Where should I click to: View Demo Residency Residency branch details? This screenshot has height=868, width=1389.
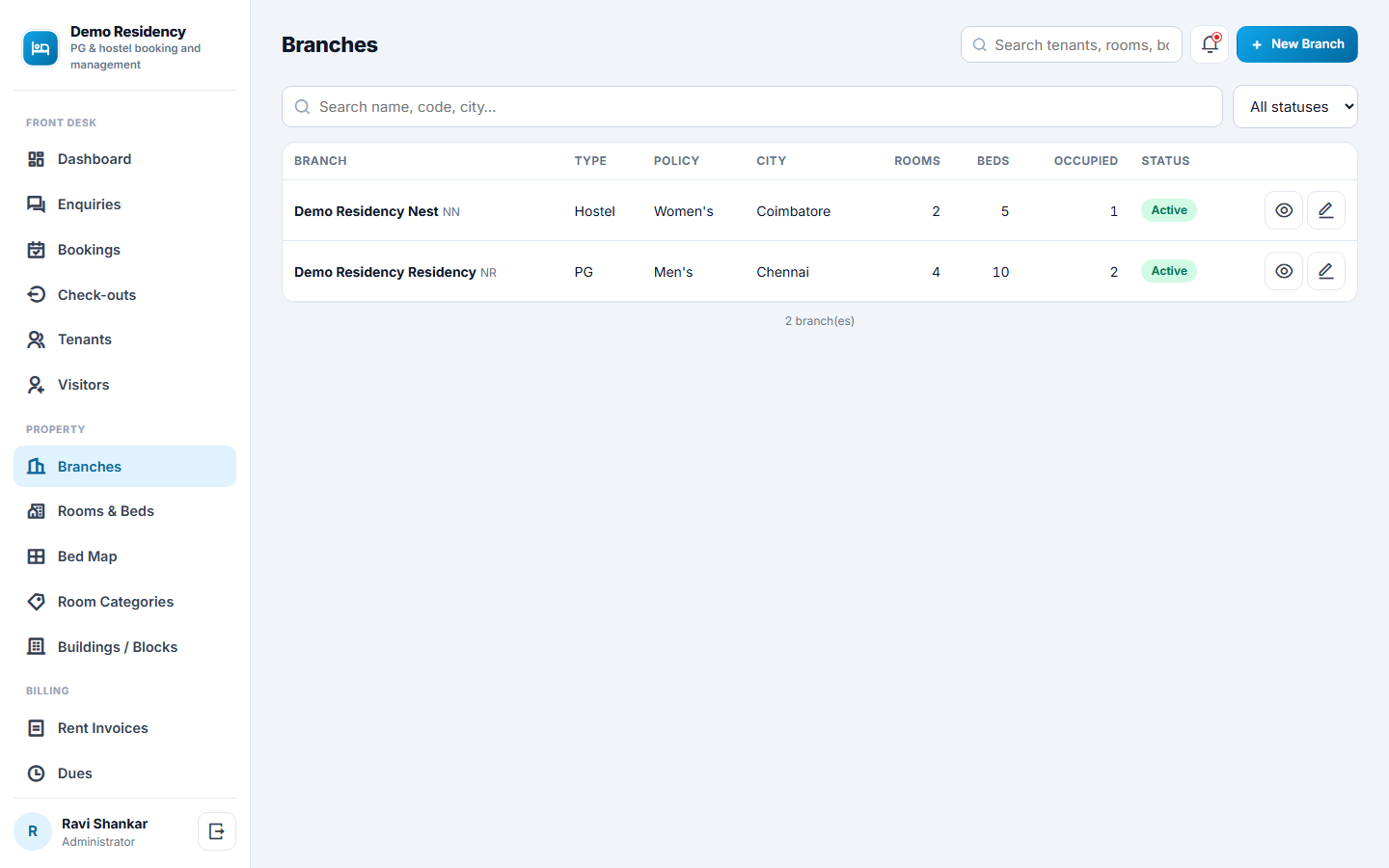point(1284,271)
